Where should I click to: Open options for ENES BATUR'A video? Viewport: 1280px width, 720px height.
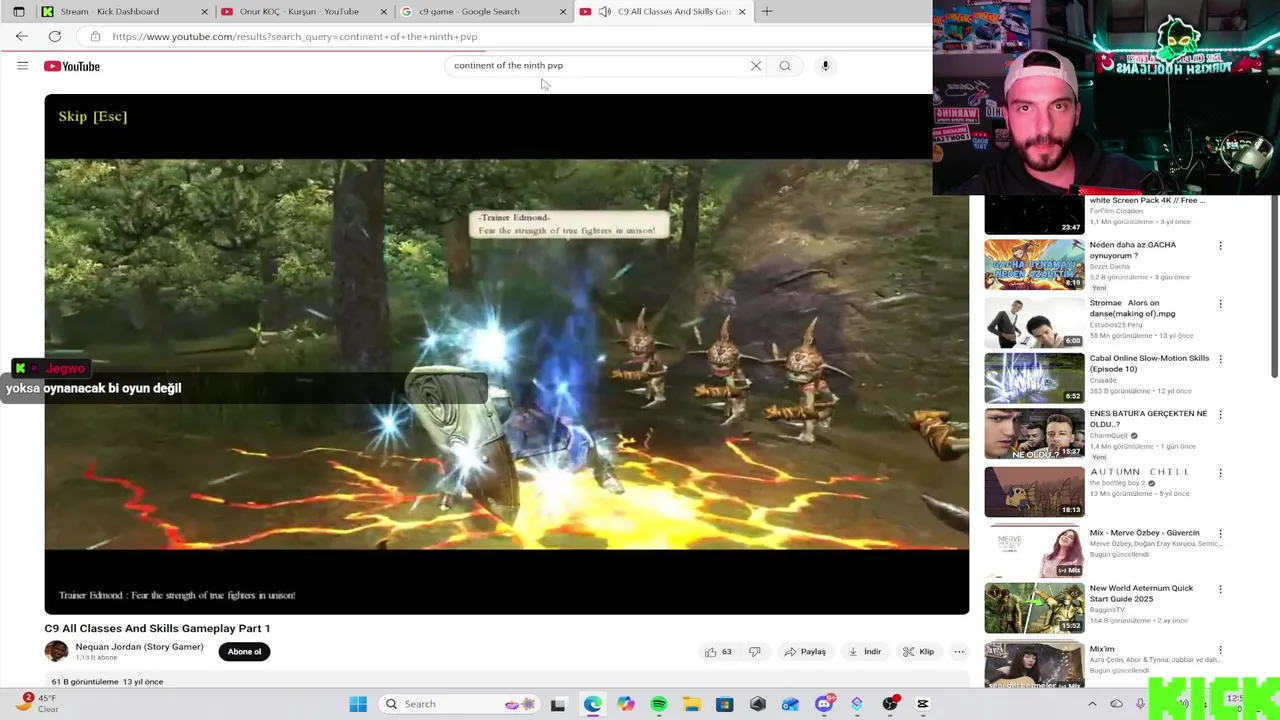tap(1220, 415)
